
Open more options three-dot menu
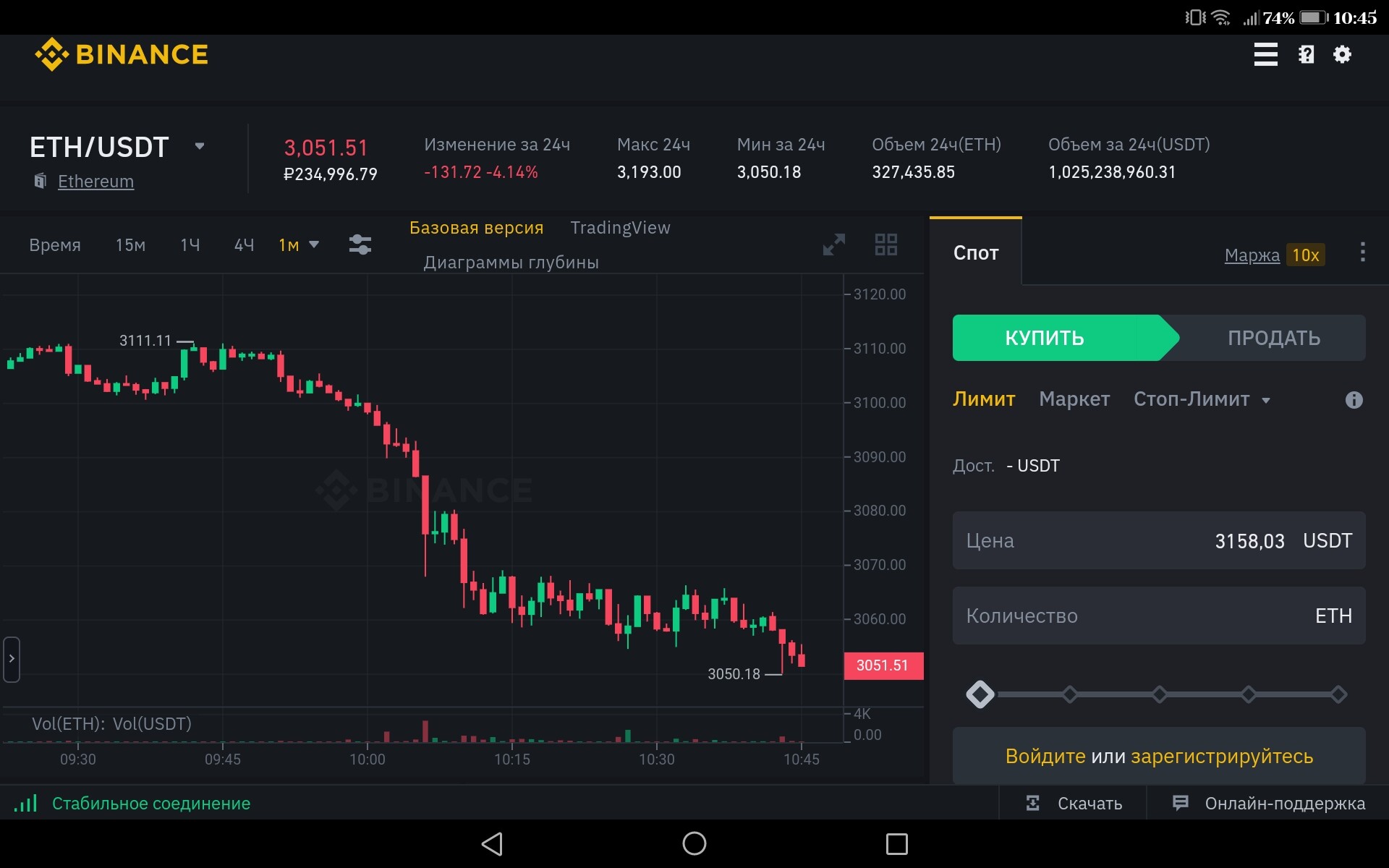pyautogui.click(x=1362, y=252)
